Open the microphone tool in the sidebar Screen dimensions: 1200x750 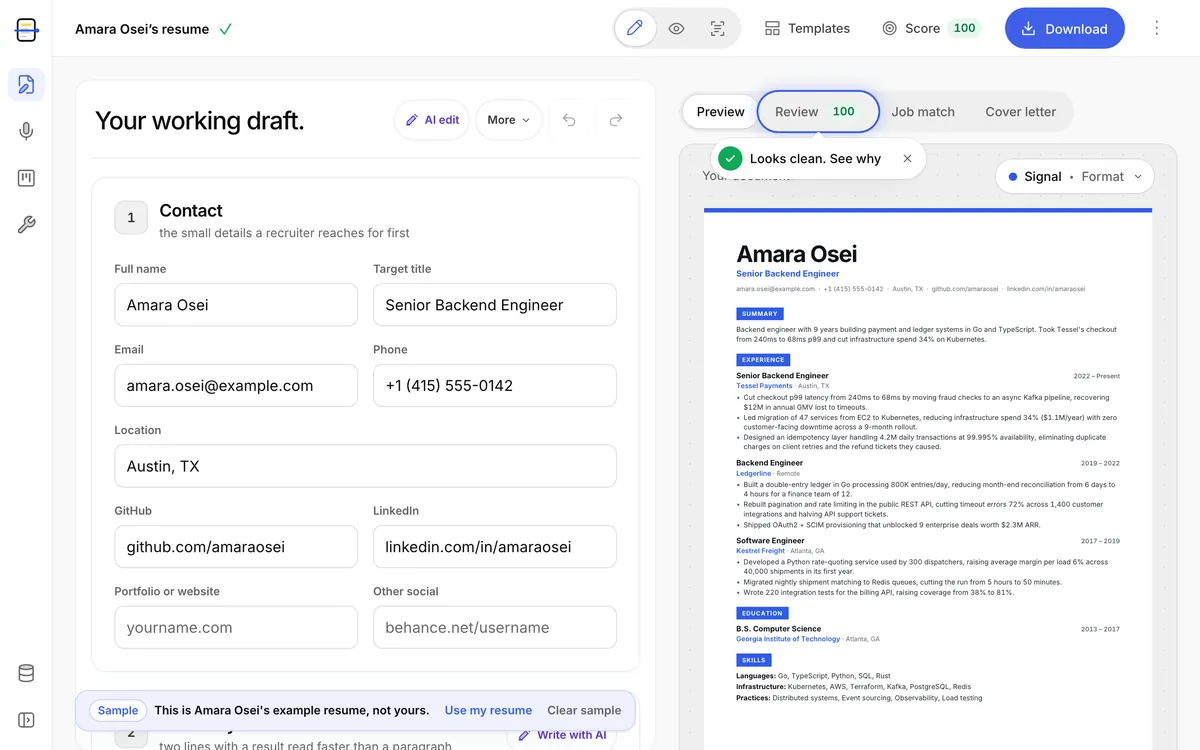pyautogui.click(x=26, y=131)
